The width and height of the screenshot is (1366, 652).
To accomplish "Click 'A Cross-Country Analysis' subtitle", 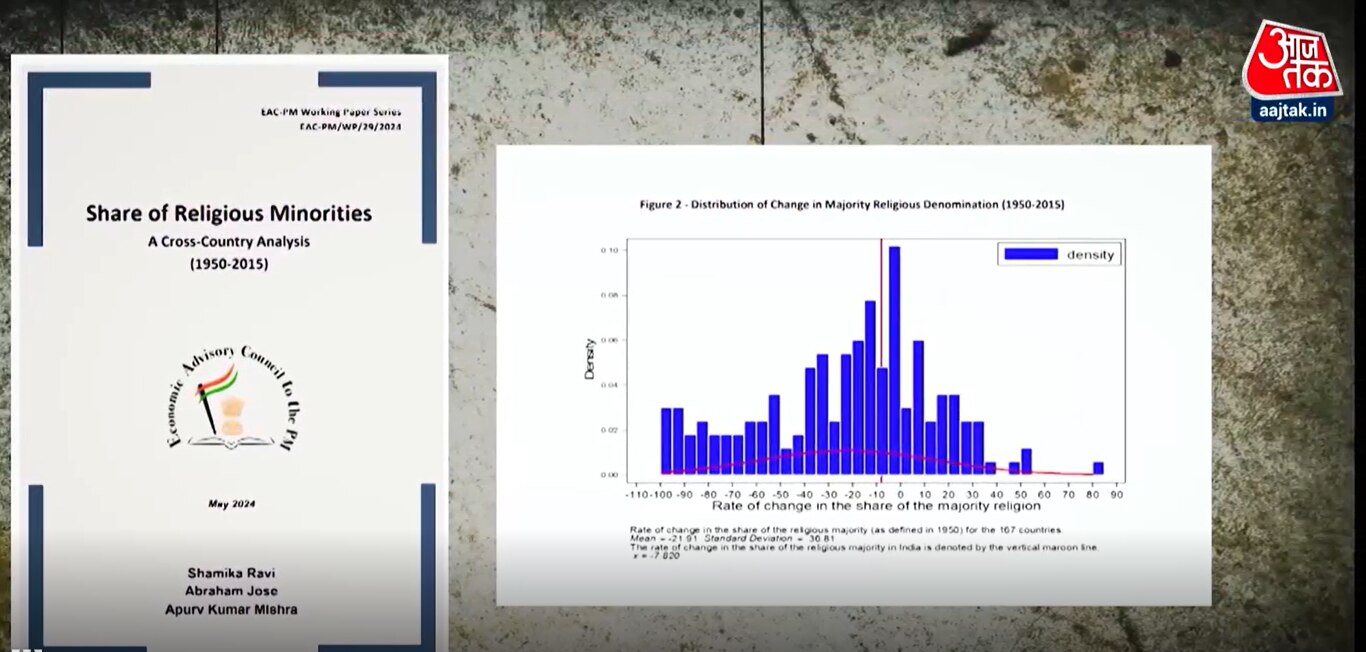I will [228, 241].
